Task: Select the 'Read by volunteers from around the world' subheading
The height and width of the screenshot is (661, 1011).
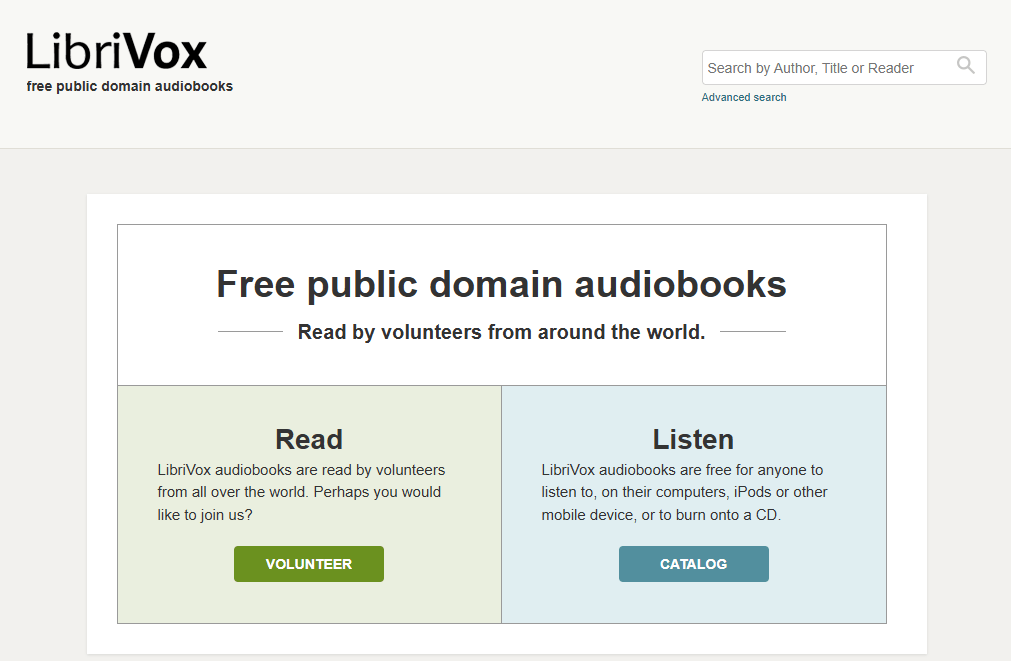Action: click(x=501, y=332)
